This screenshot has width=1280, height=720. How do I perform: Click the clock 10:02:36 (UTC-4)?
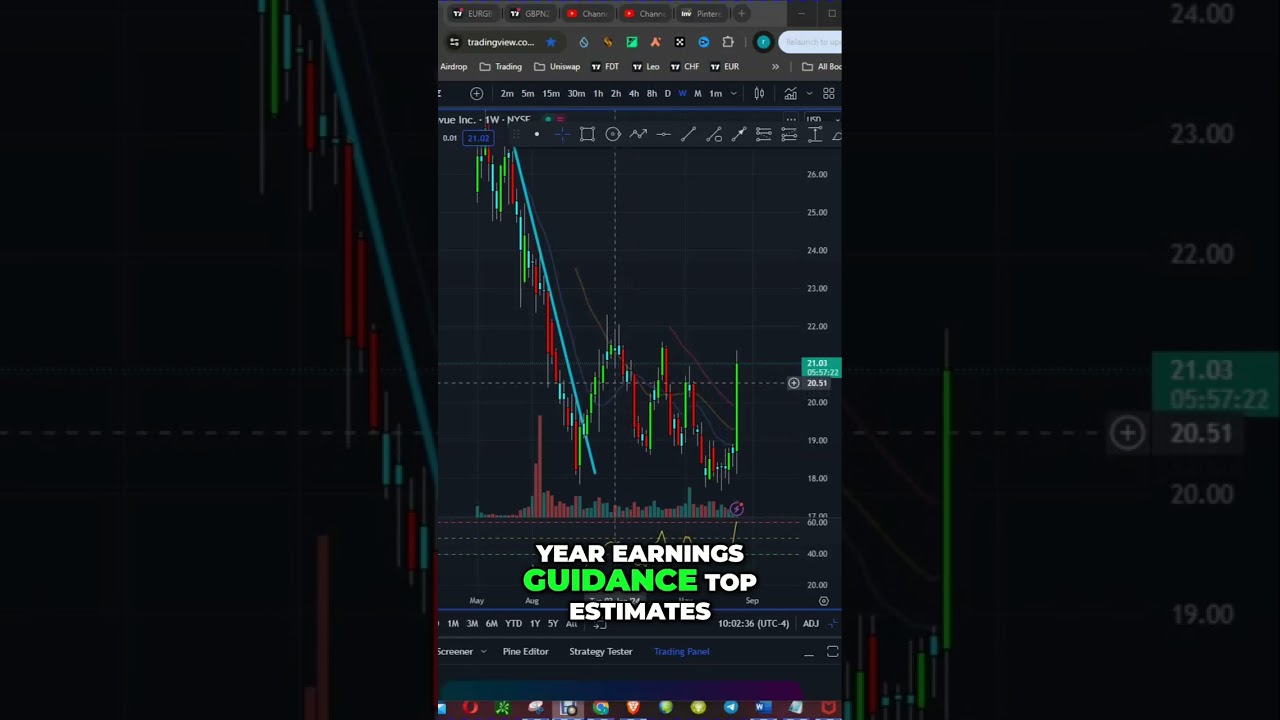(x=753, y=624)
